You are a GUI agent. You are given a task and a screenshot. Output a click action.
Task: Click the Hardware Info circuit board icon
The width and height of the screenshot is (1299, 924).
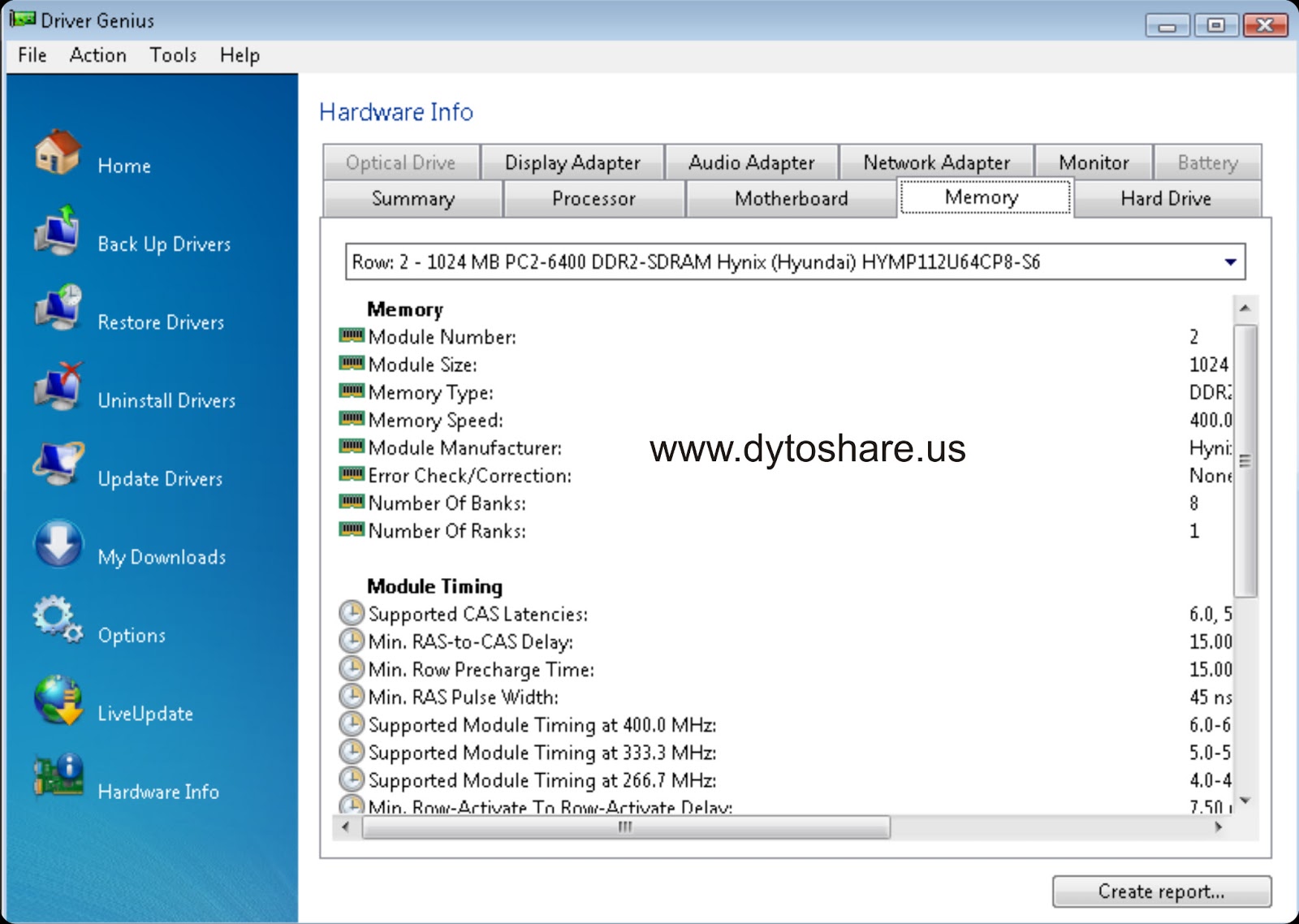tap(58, 776)
